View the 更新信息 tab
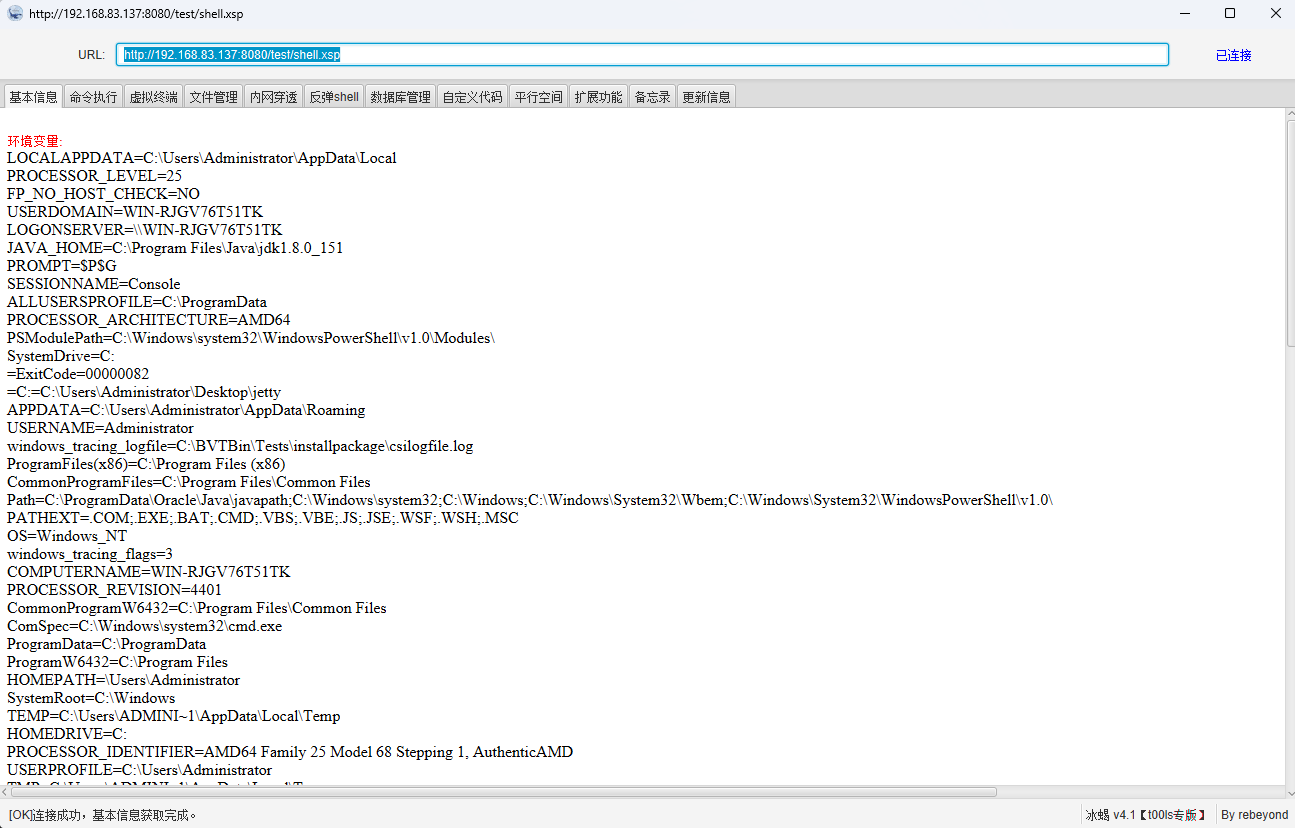The height and width of the screenshot is (828, 1295). 706,97
